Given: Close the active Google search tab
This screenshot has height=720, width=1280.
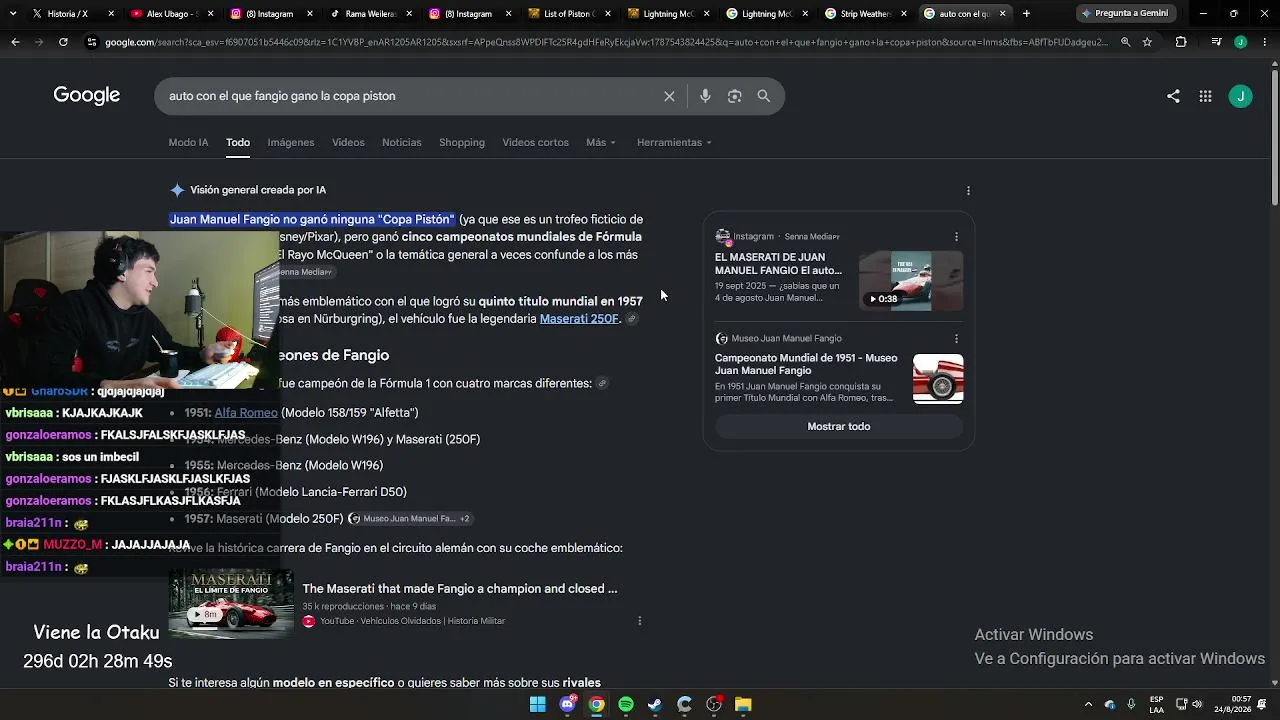Looking at the screenshot, I should tap(1002, 14).
